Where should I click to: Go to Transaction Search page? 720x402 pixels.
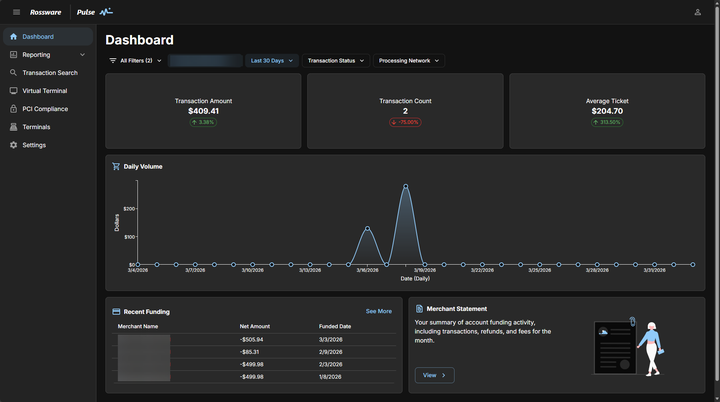pos(50,73)
